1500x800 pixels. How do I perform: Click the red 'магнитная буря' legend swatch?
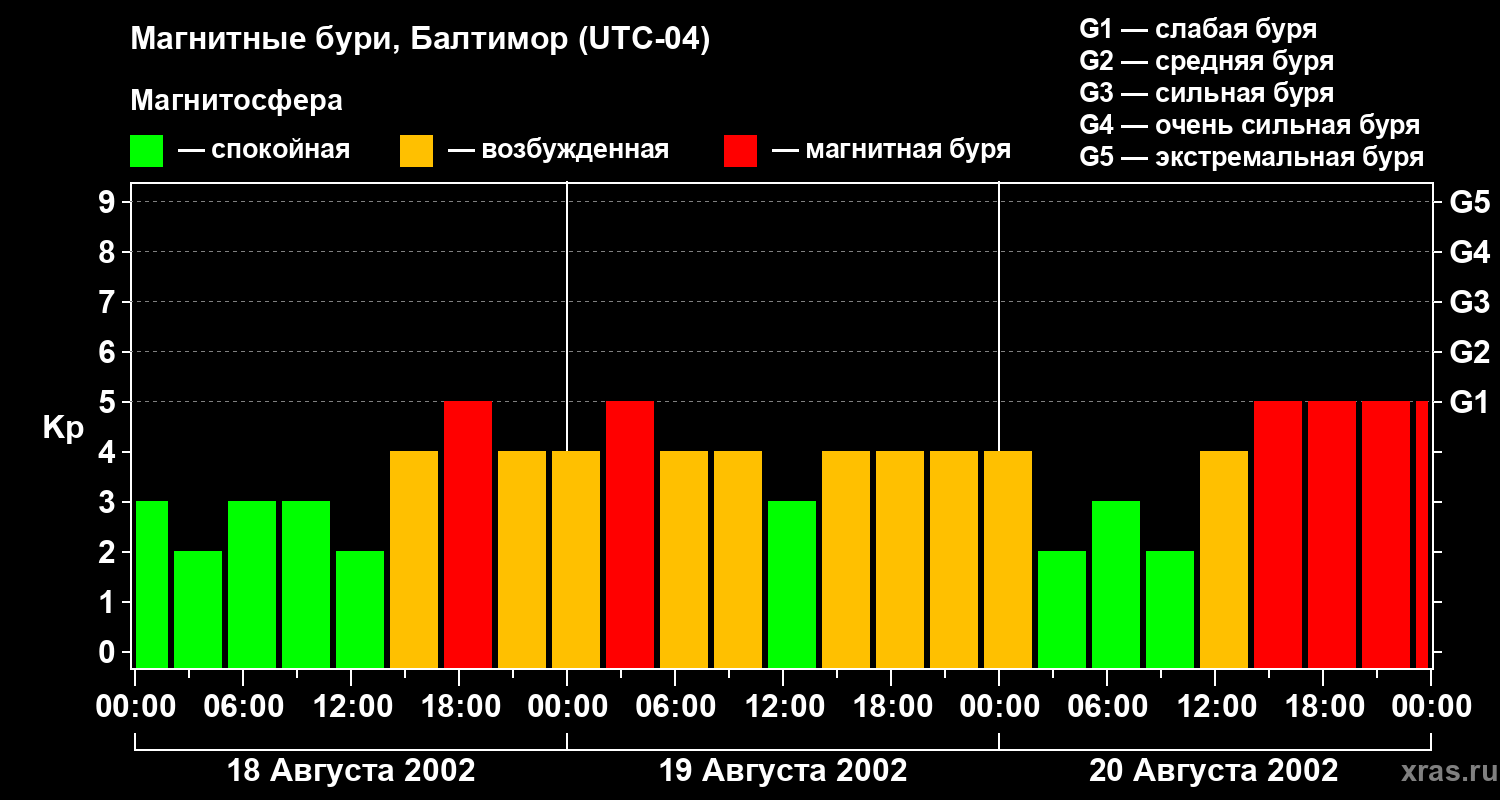pyautogui.click(x=740, y=151)
